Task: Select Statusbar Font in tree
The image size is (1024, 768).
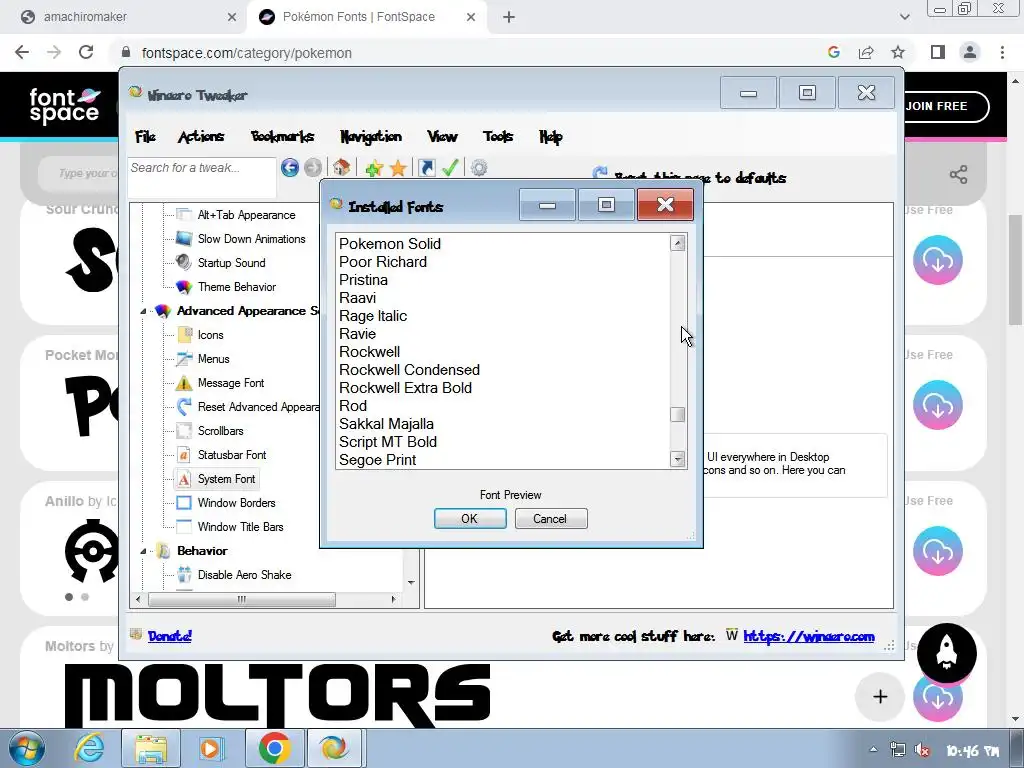Action: (232, 455)
